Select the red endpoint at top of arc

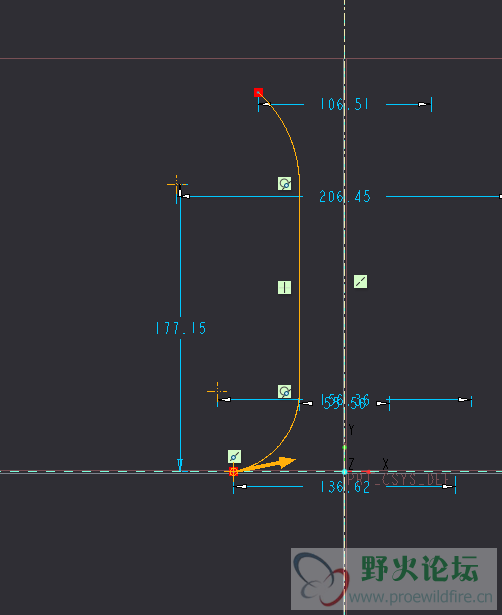tap(258, 93)
